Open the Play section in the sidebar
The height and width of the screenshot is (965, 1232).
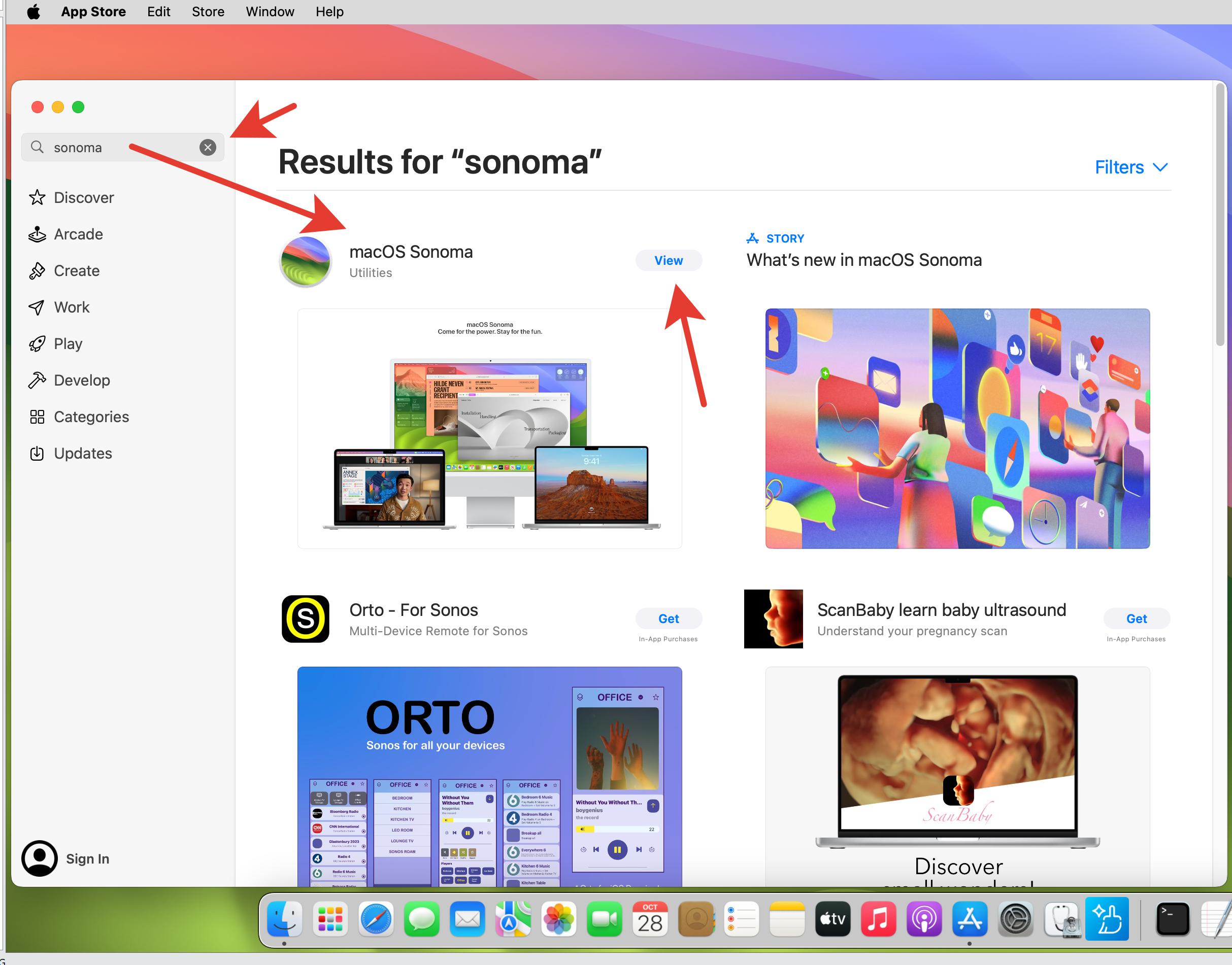55,344
